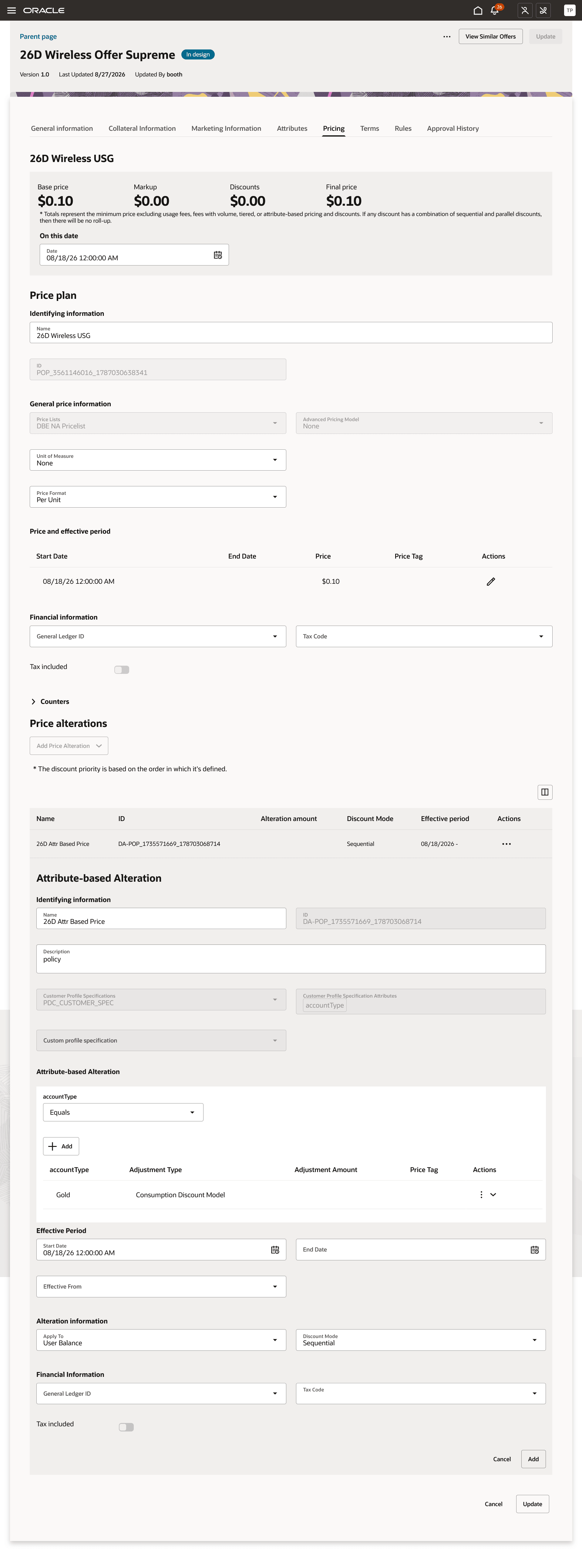Open the alteration Start Date calendar picker
Image resolution: width=582 pixels, height=1568 pixels.
pos(275,1250)
